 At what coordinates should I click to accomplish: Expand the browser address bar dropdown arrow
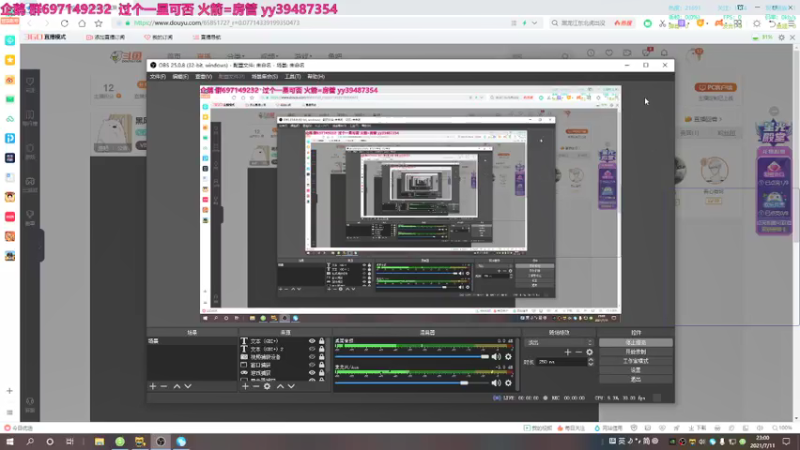(x=534, y=23)
